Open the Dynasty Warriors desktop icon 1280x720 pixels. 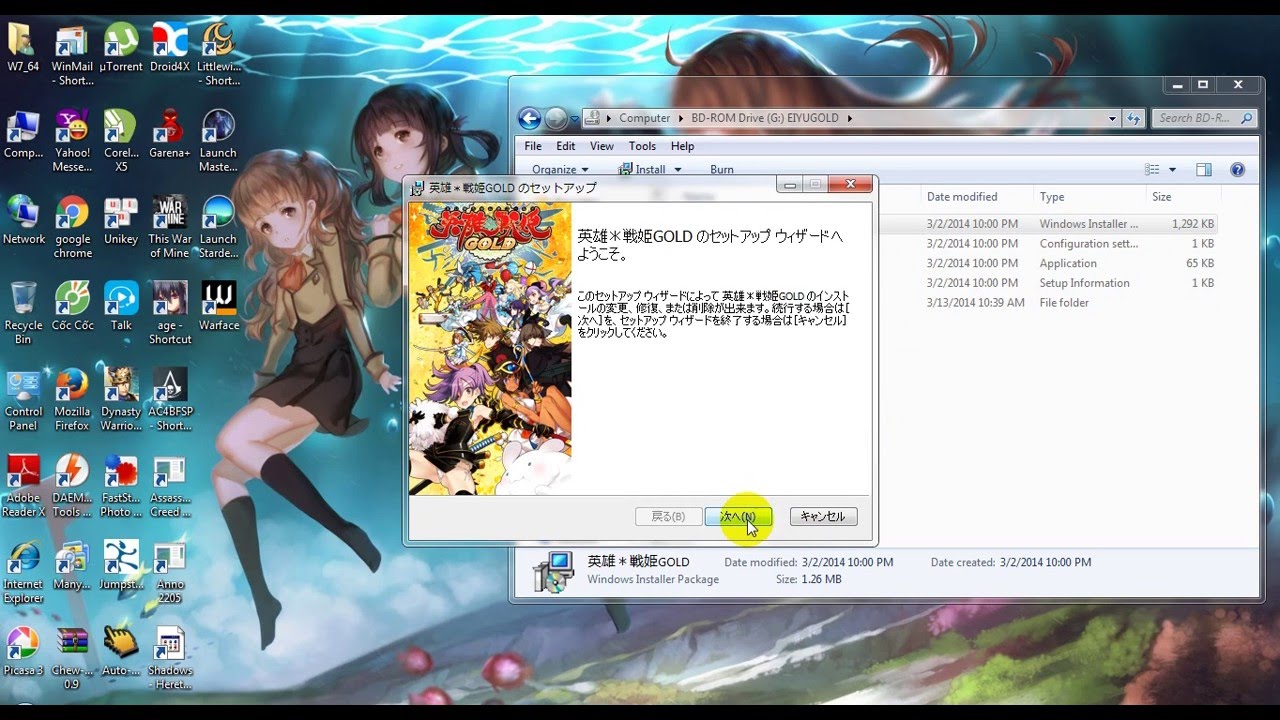tap(121, 400)
